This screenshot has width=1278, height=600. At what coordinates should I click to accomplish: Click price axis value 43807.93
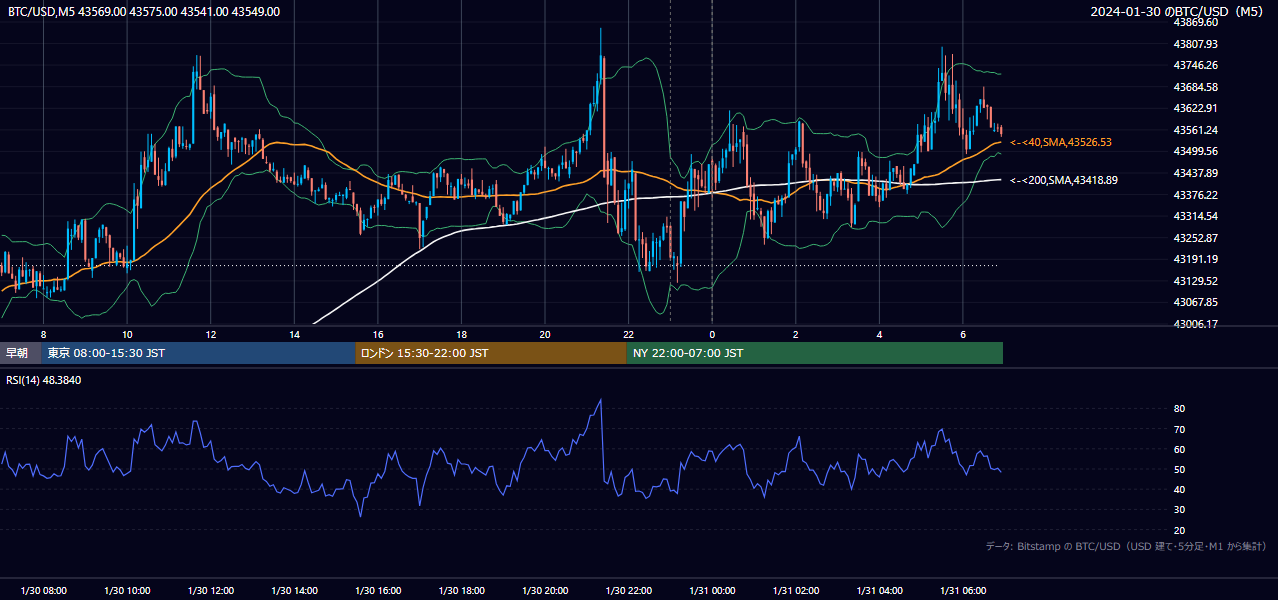pos(1195,44)
